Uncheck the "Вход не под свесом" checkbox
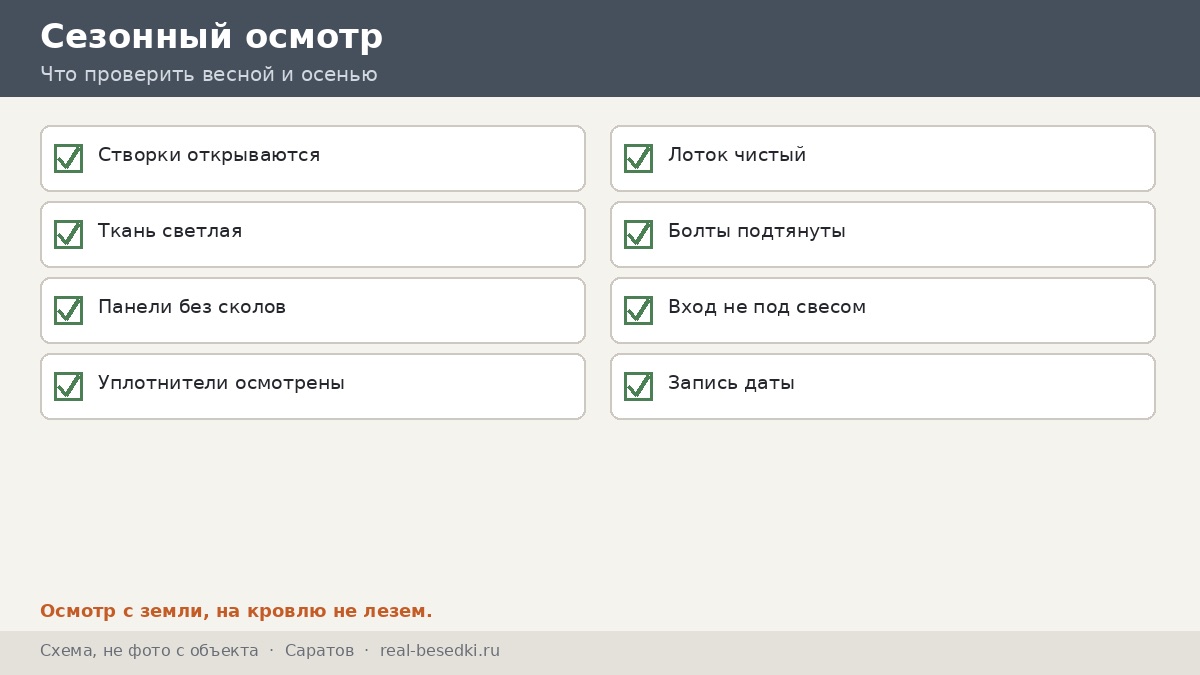 638,310
